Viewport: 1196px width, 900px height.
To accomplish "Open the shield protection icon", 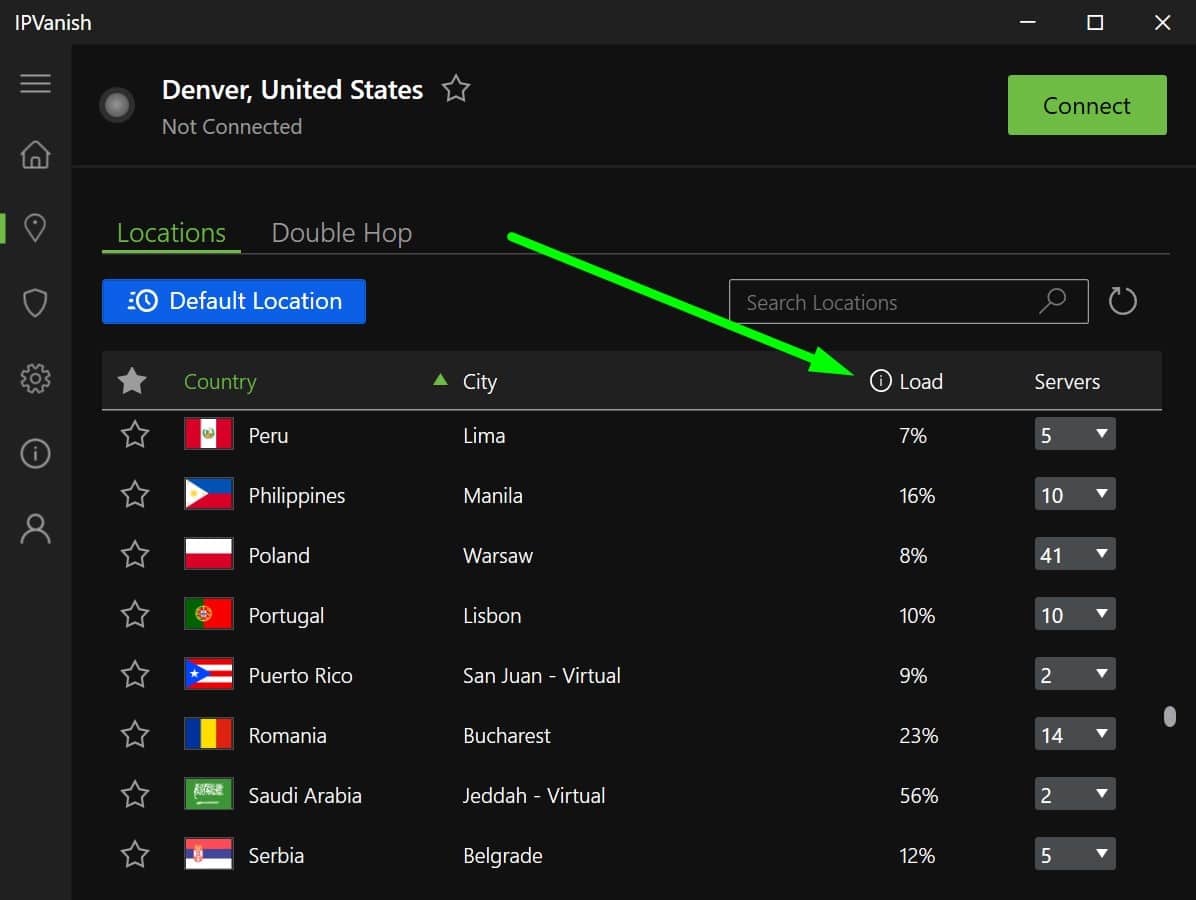I will click(35, 303).
